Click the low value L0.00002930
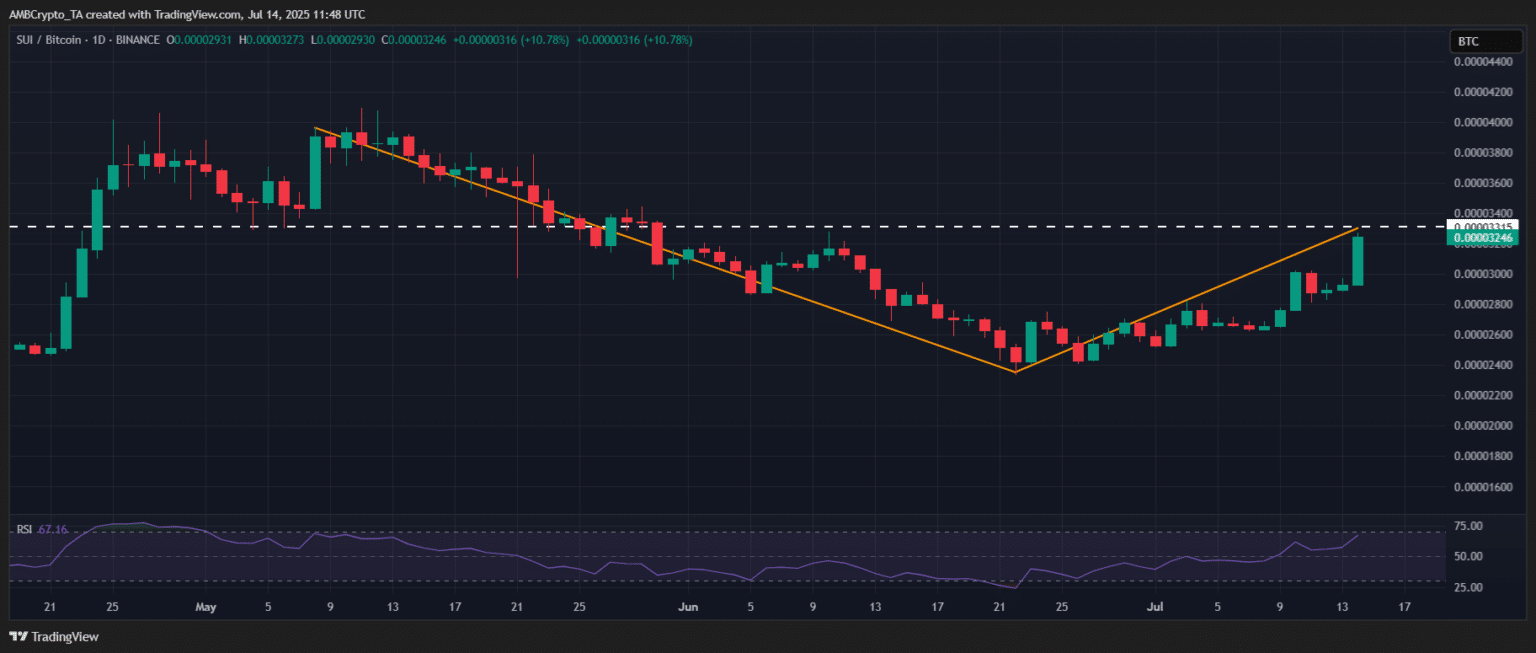Viewport: 1536px width, 653px height. point(343,39)
